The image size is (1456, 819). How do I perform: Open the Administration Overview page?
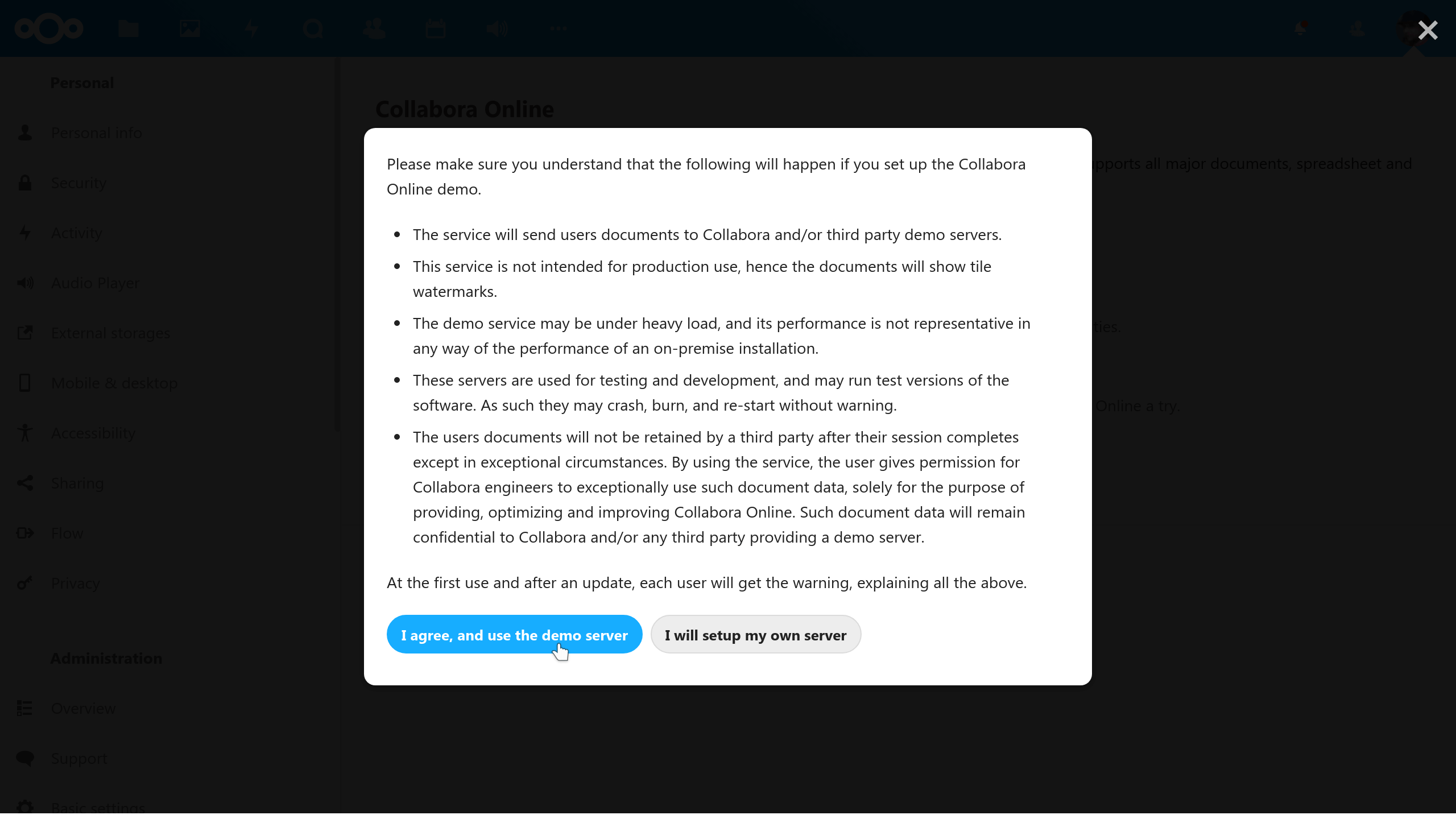click(83, 709)
